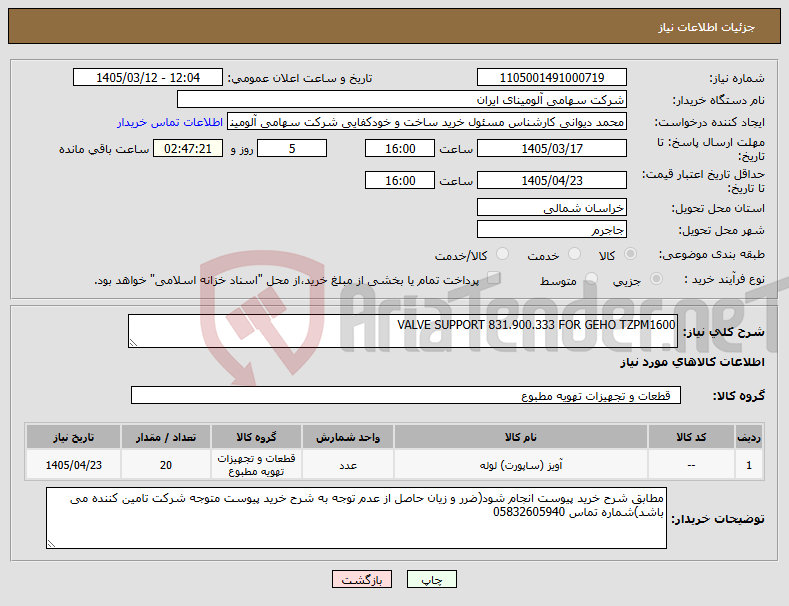Click the نام کالا column header

pos(520,437)
